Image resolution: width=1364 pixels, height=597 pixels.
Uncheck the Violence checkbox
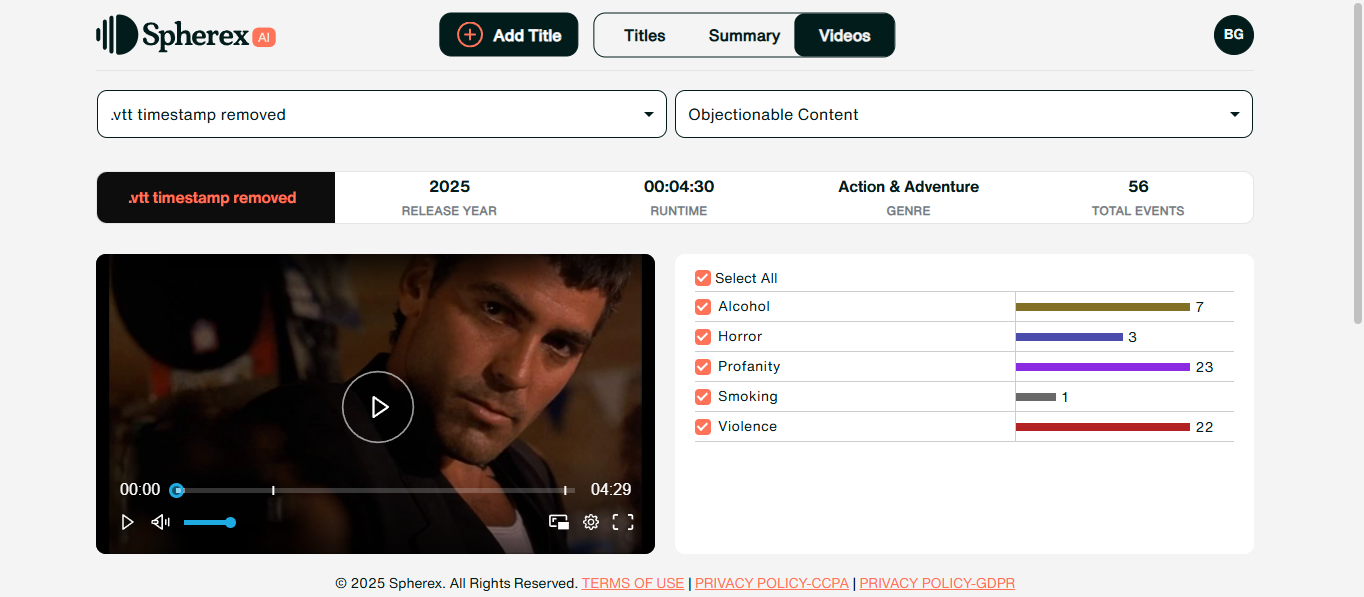coord(703,427)
